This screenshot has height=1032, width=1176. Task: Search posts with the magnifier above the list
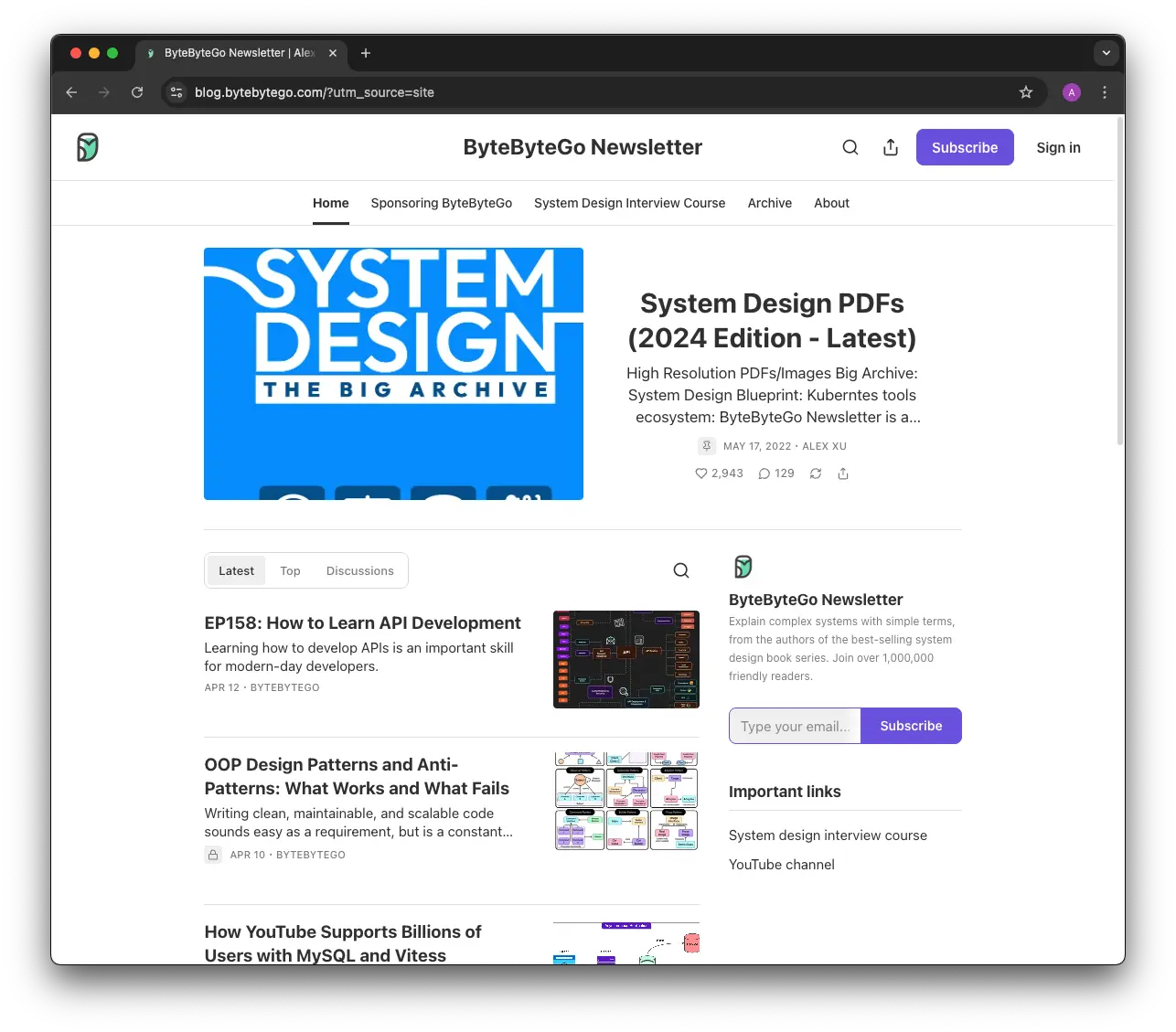tap(681, 570)
